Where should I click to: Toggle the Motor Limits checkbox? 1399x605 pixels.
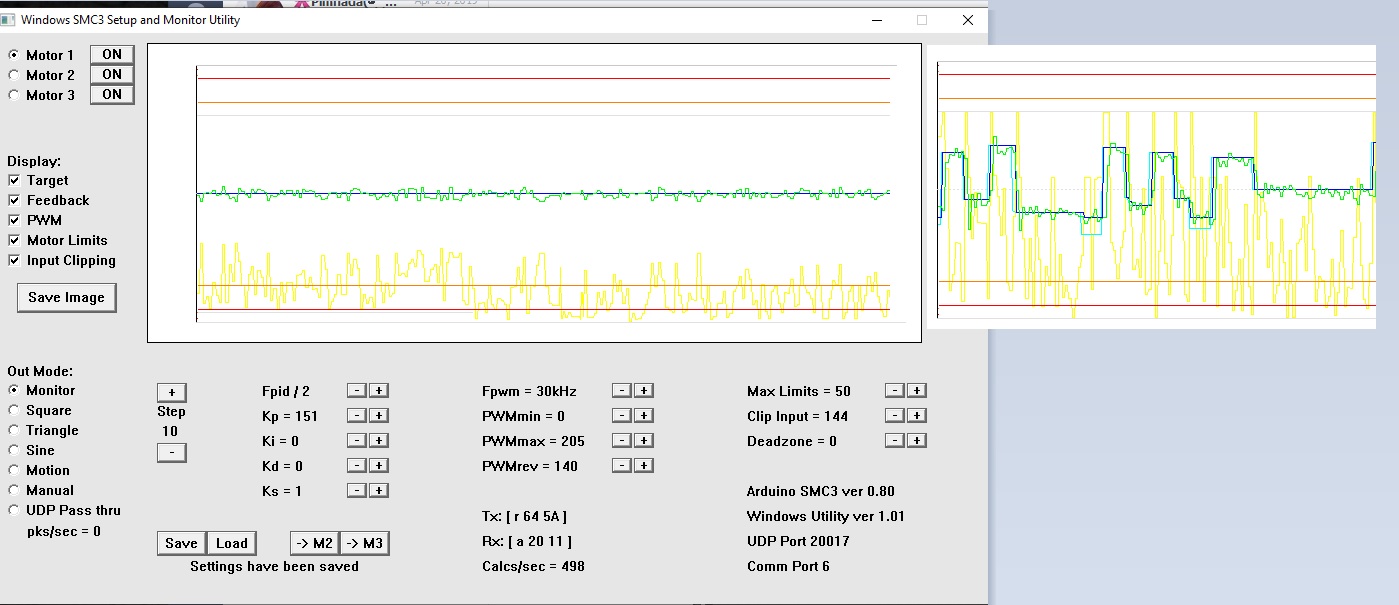pos(14,241)
